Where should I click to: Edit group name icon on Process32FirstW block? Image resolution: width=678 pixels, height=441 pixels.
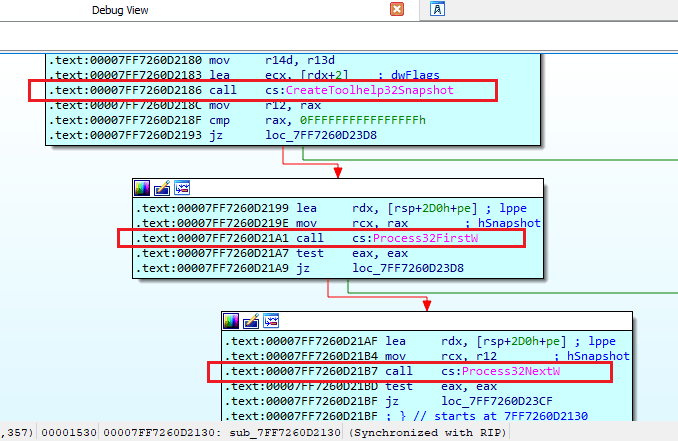(x=162, y=188)
